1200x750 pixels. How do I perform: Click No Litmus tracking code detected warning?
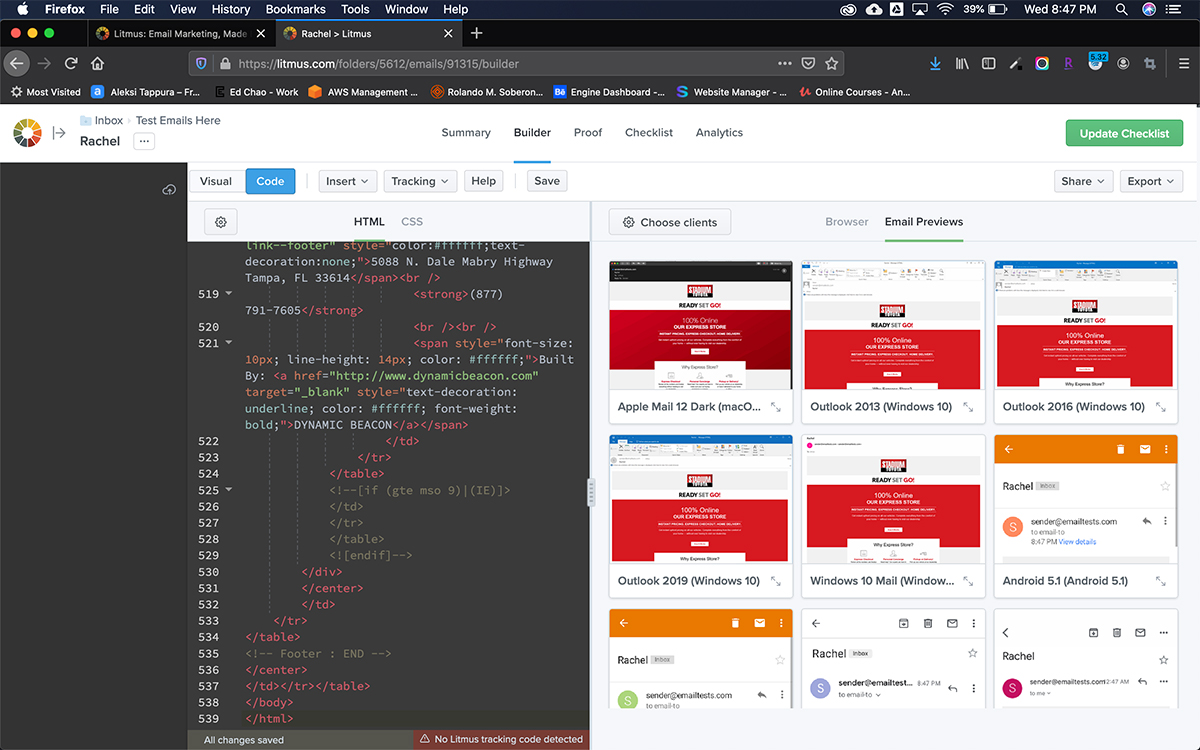coord(501,740)
